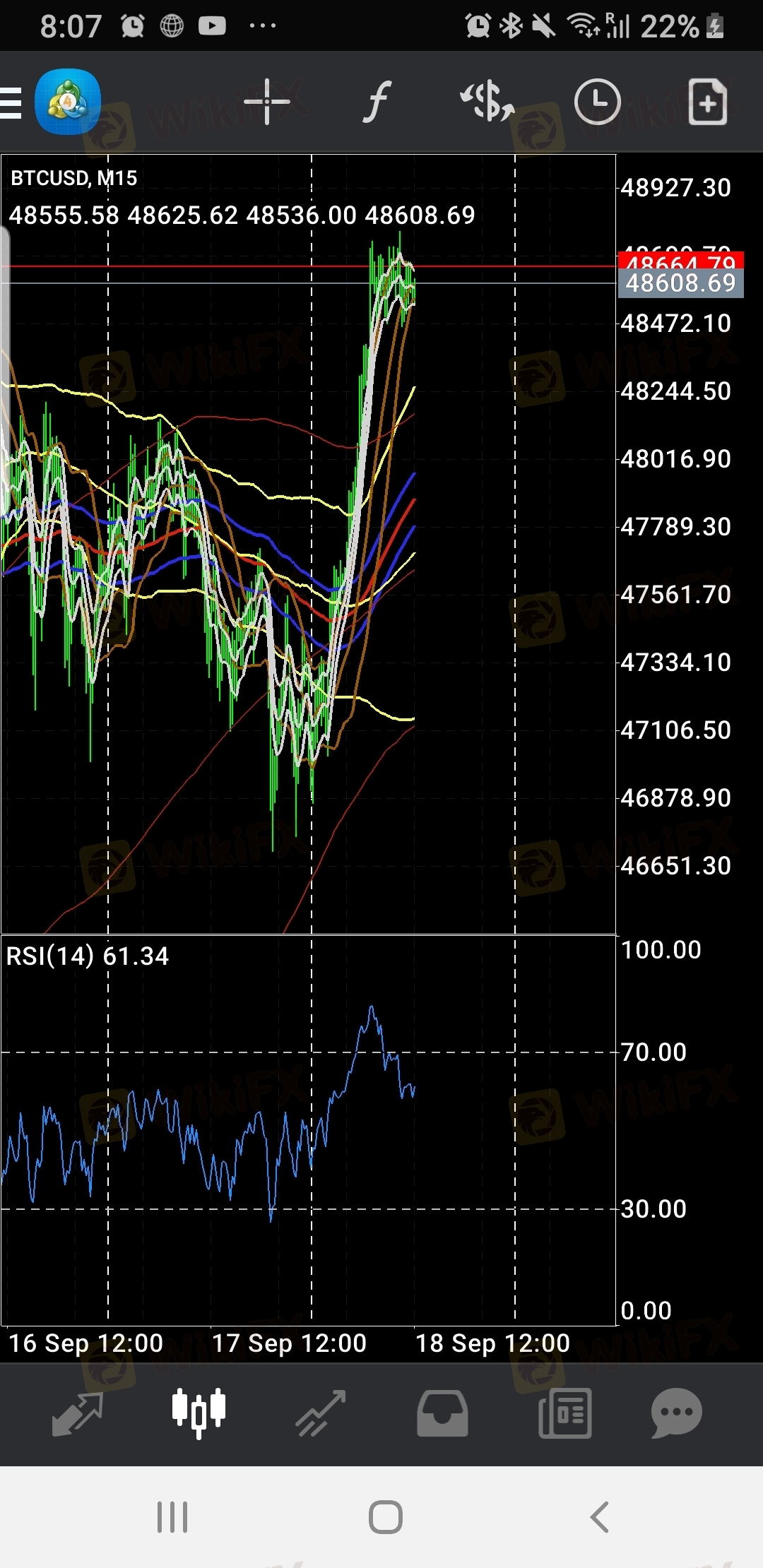Tap the current price 48608.69 marker
Image resolution: width=763 pixels, height=1568 pixels.
(680, 284)
